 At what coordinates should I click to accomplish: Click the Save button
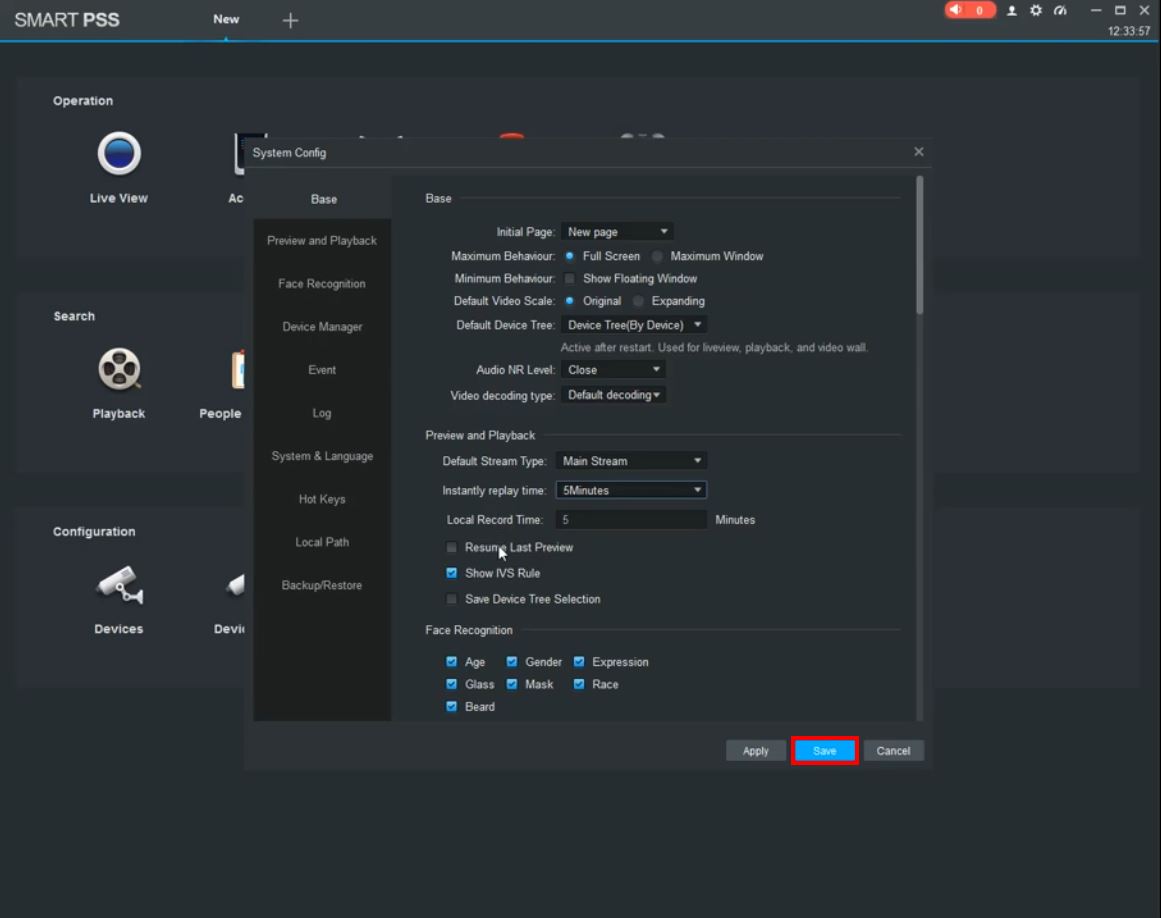[x=824, y=751]
